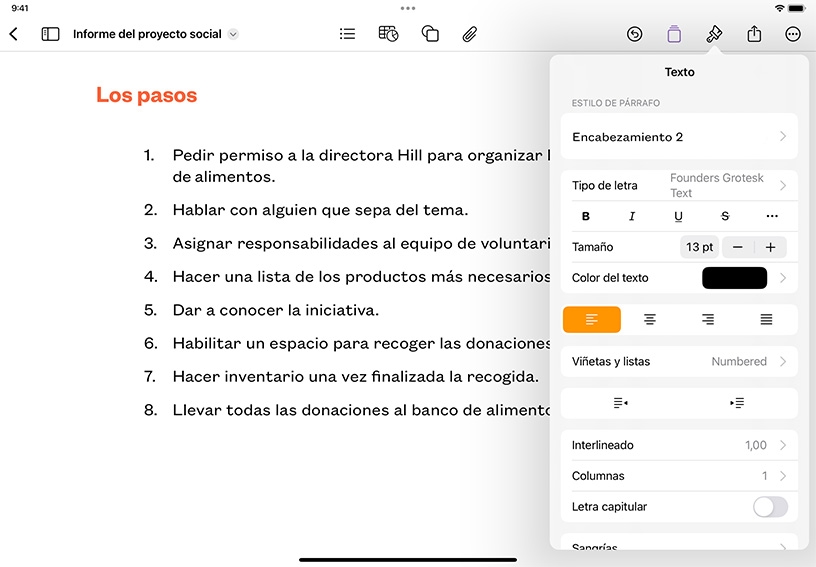The width and height of the screenshot is (816, 567).
Task: Tap the three-dot multitasking control at top
Action: (x=408, y=8)
